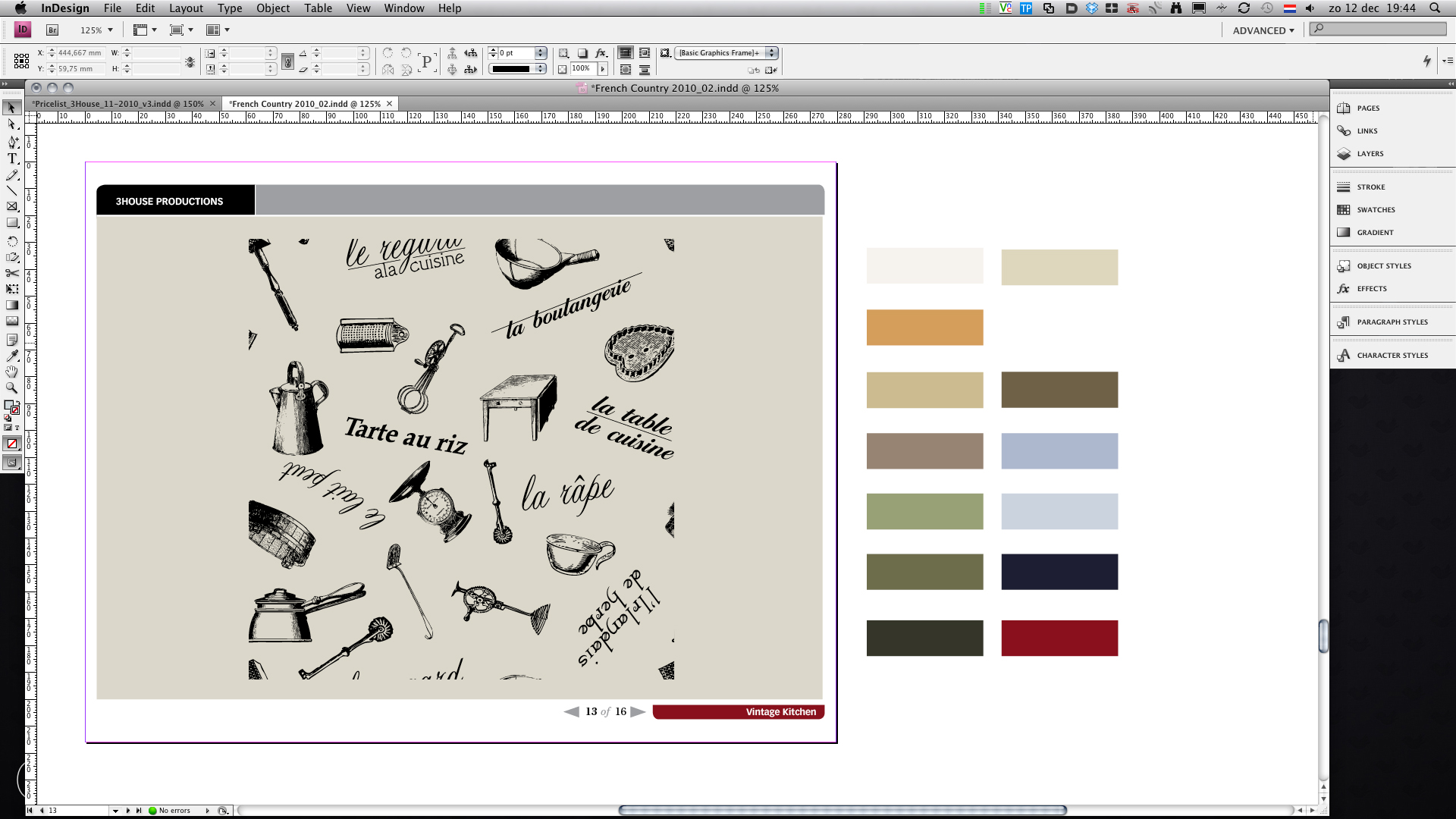Expand the Basic Graphics Frame style dropdown
Viewport: 1456px width, 819px height.
click(x=771, y=53)
